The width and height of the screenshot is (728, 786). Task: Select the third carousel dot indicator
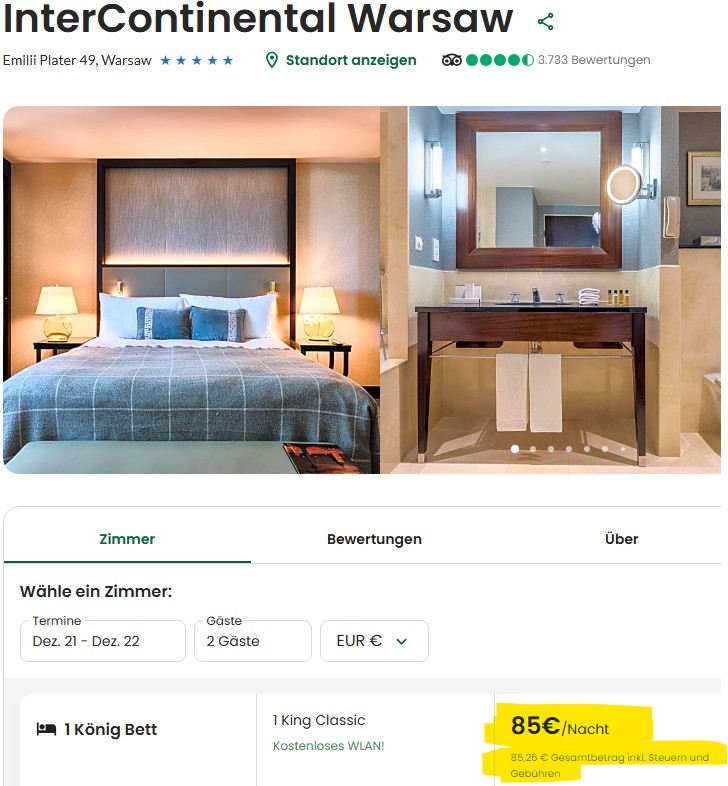point(551,449)
